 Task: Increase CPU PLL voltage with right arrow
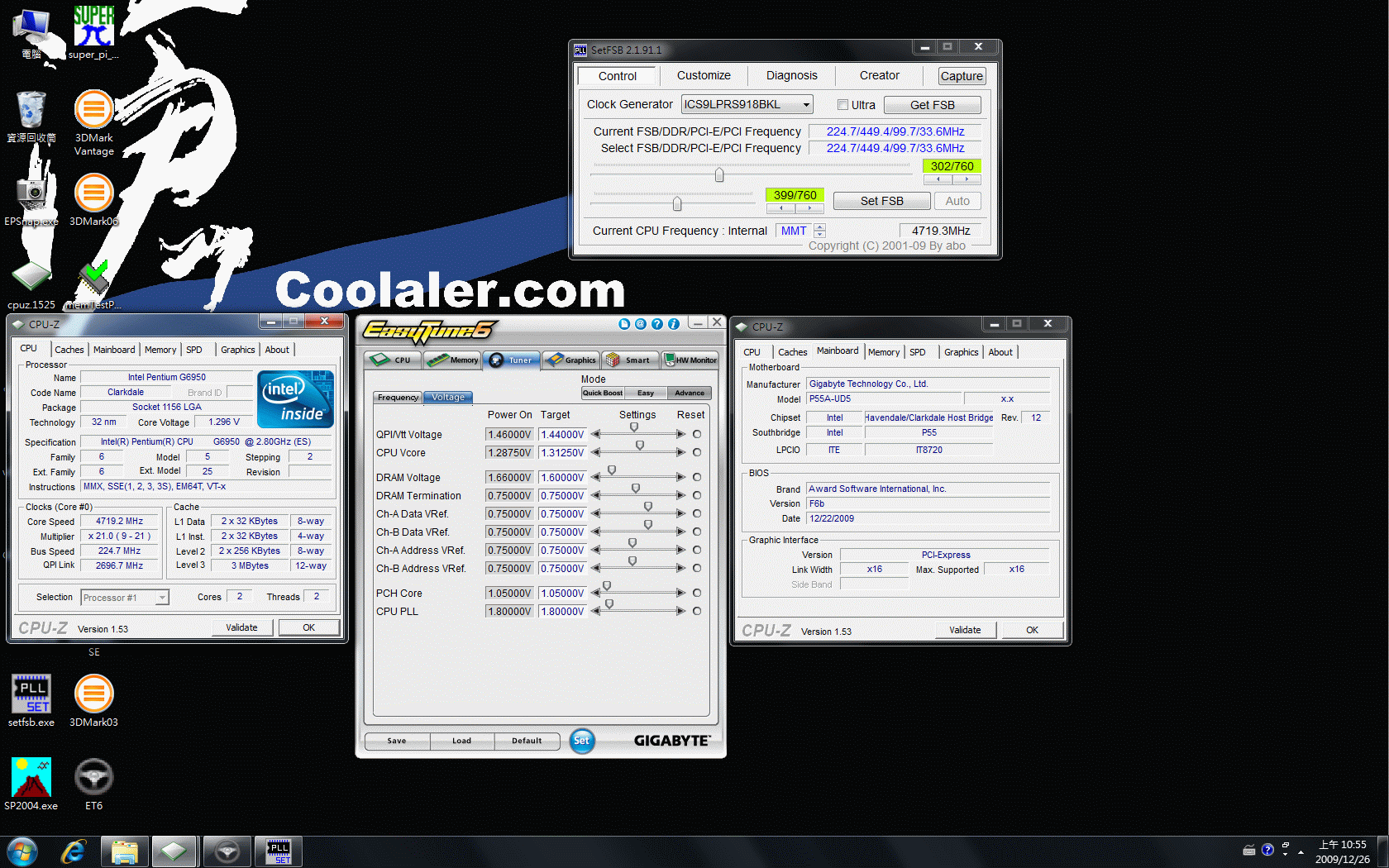(680, 611)
